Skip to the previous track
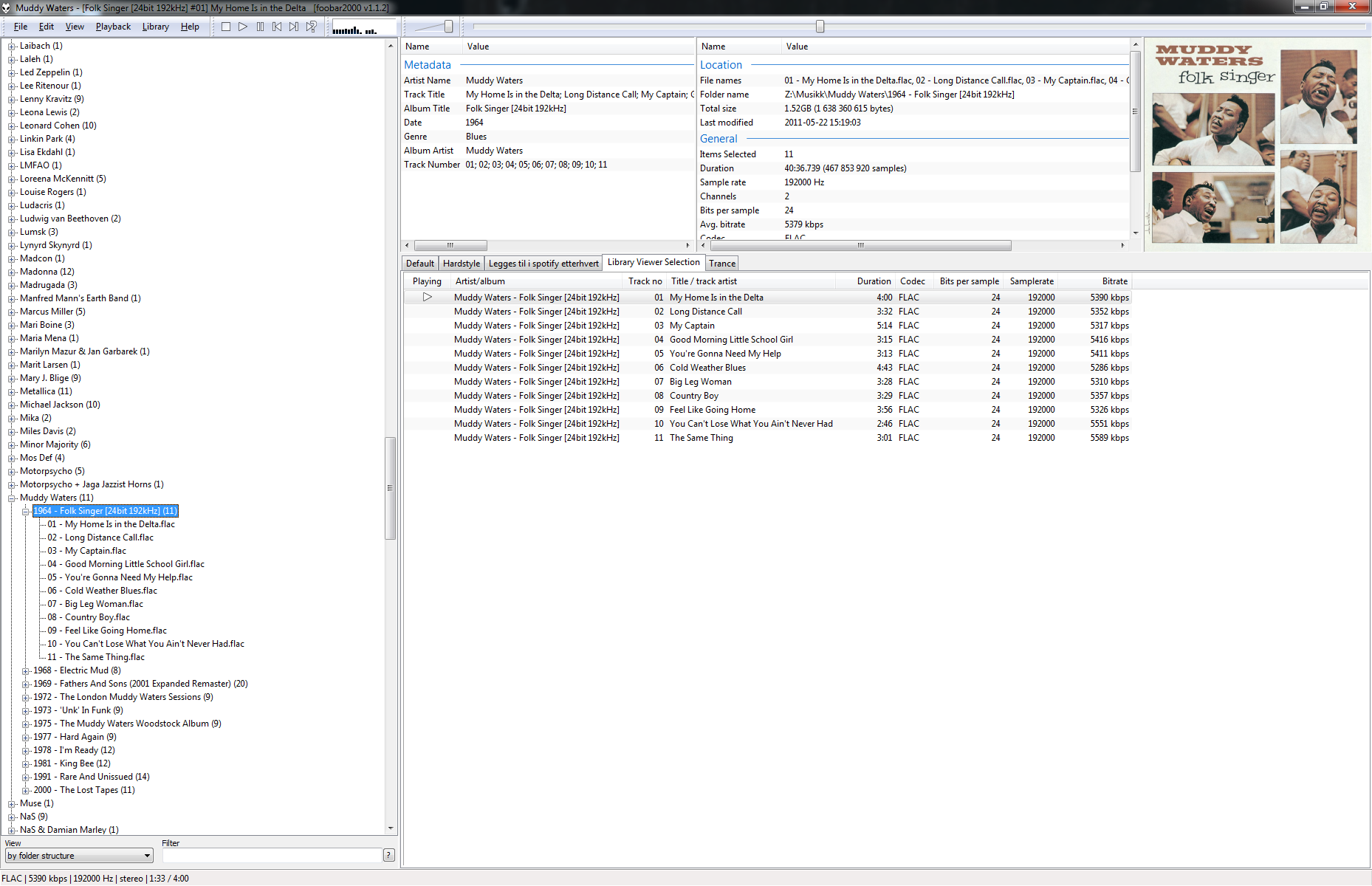Image resolution: width=1372 pixels, height=886 pixels. tap(277, 27)
